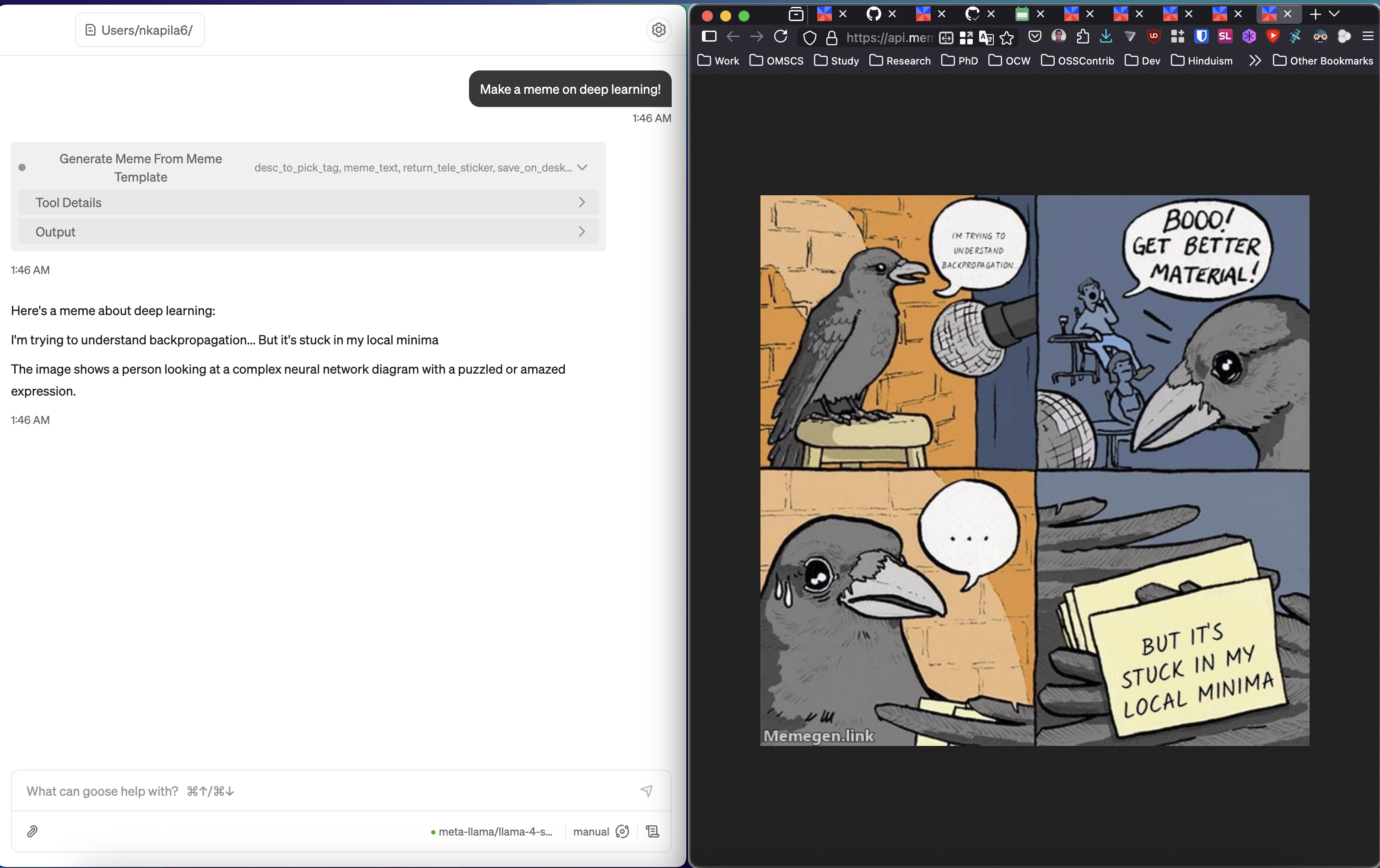Open the downloads arrow icon

[1106, 37]
